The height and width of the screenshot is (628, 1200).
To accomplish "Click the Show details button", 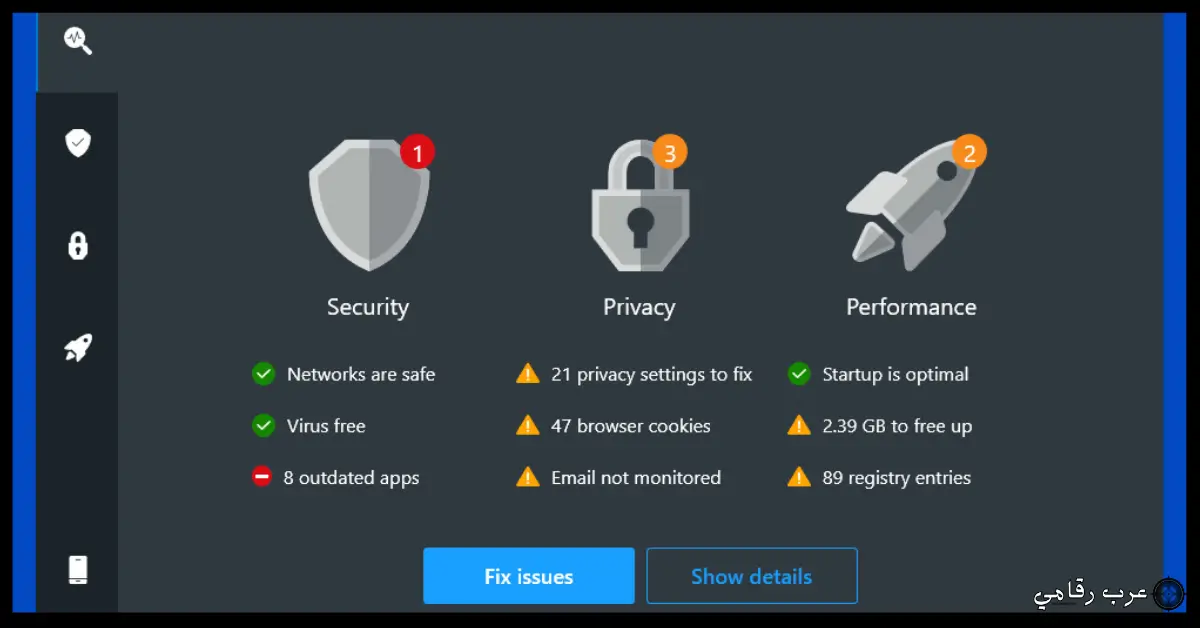I will click(751, 576).
